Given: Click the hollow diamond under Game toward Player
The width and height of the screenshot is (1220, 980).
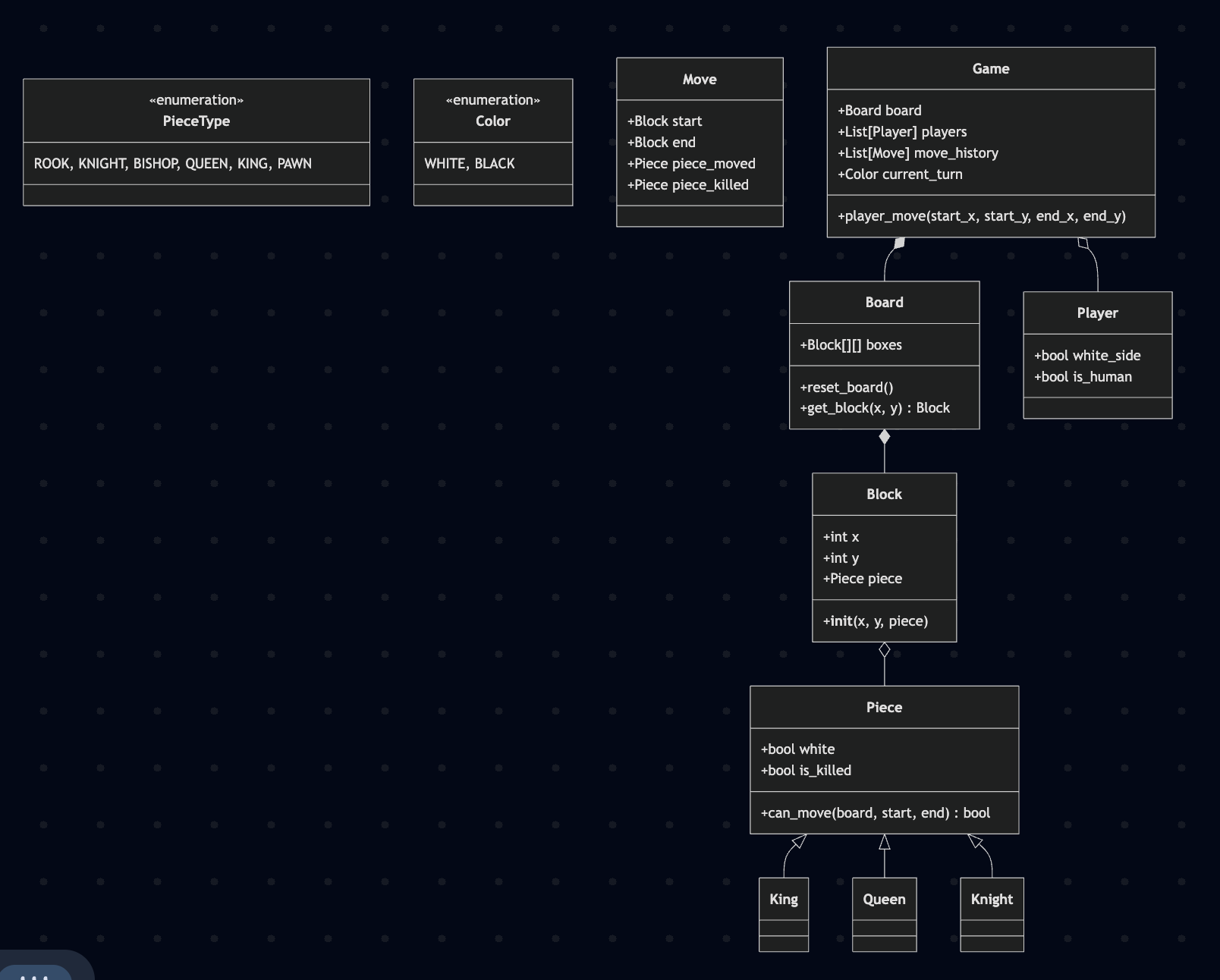Looking at the screenshot, I should tap(1083, 243).
